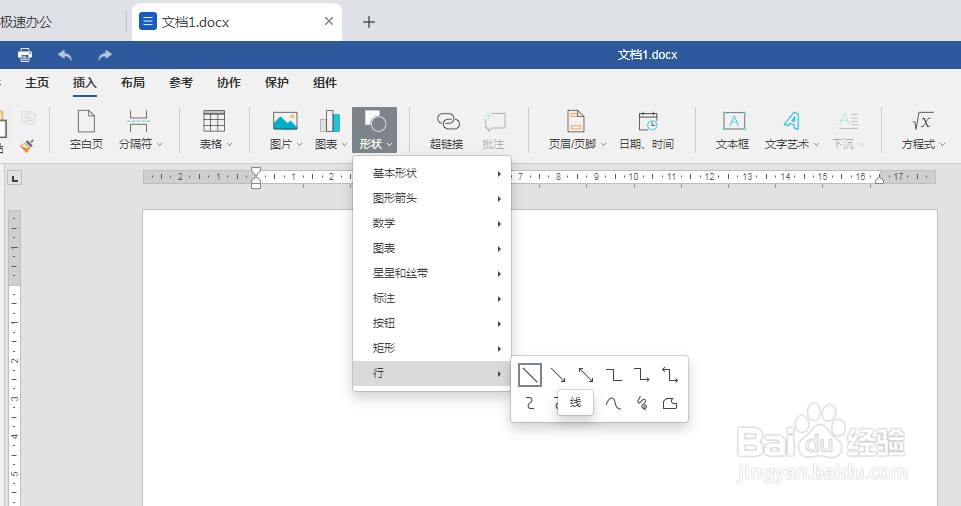Image resolution: width=961 pixels, height=506 pixels.
Task: Switch to the 保护 ribbon tab
Action: 276,83
